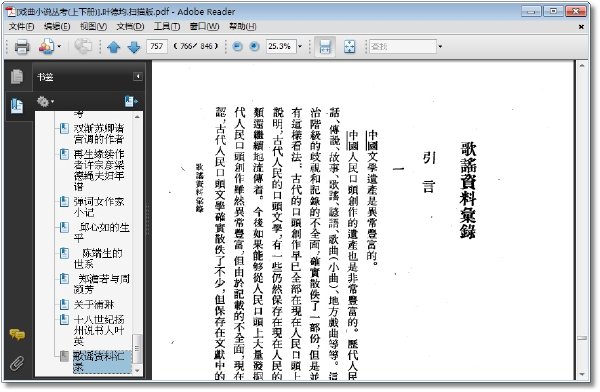This screenshot has width=600, height=392.
Task: Open the zoom percentage dropdown
Action: 300,47
